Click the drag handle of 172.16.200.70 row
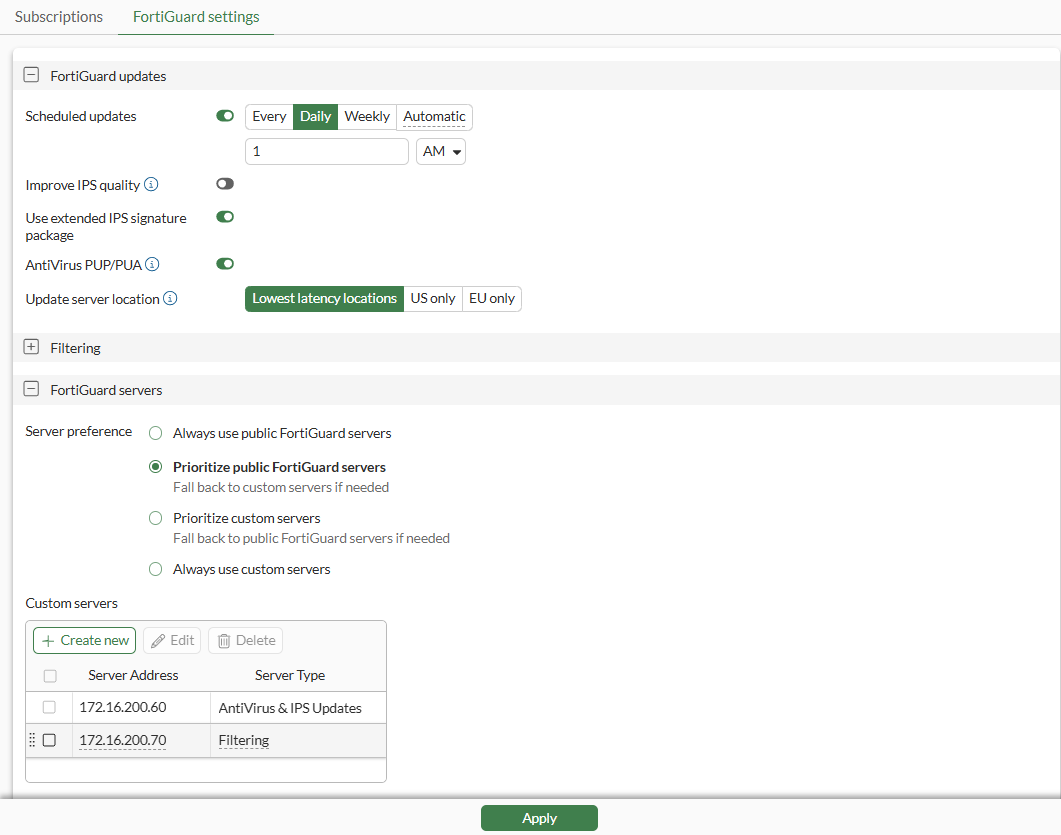This screenshot has height=835, width=1061. tap(32, 740)
